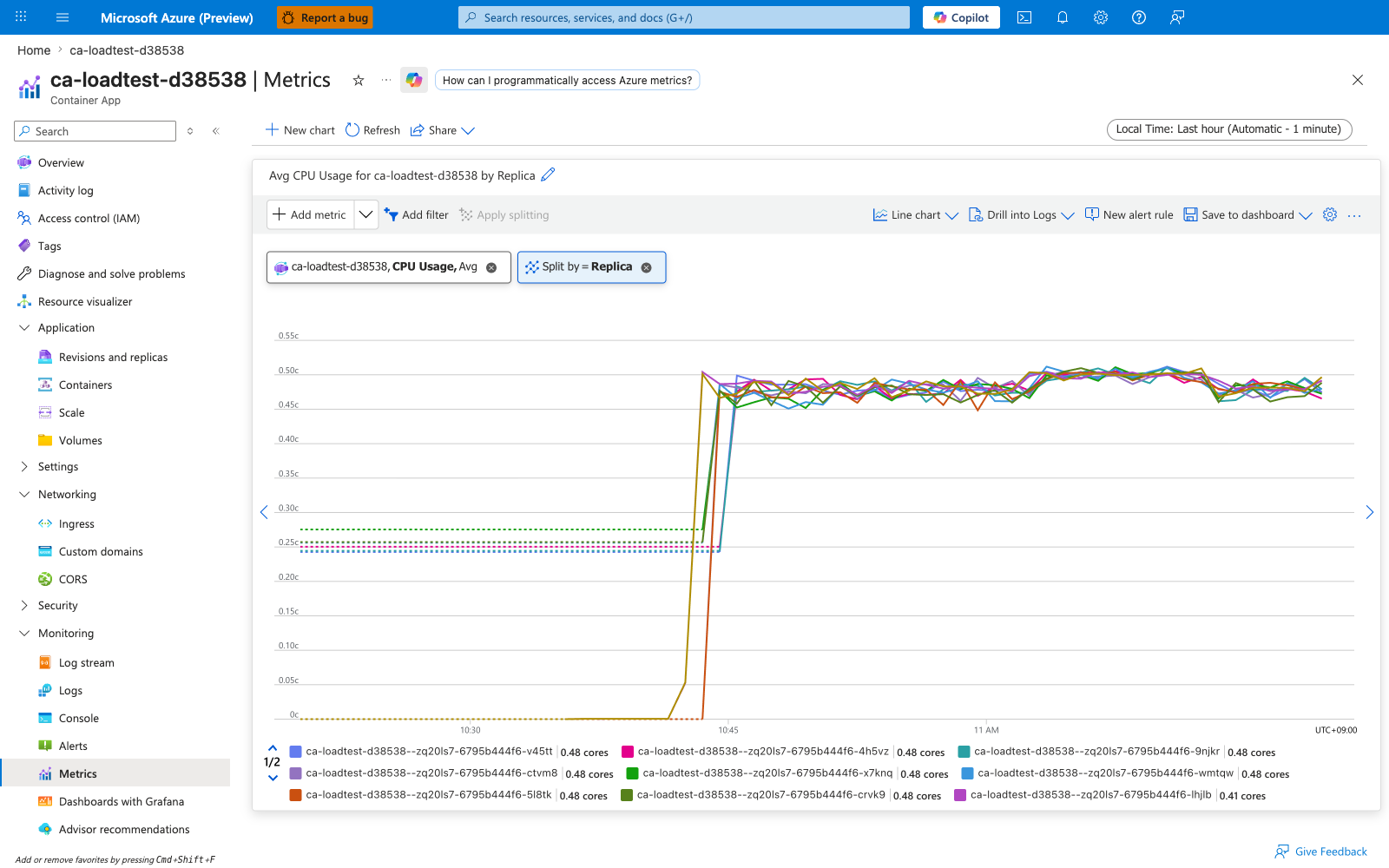Image resolution: width=1389 pixels, height=868 pixels.
Task: Expand the Security section
Action: tap(24, 606)
